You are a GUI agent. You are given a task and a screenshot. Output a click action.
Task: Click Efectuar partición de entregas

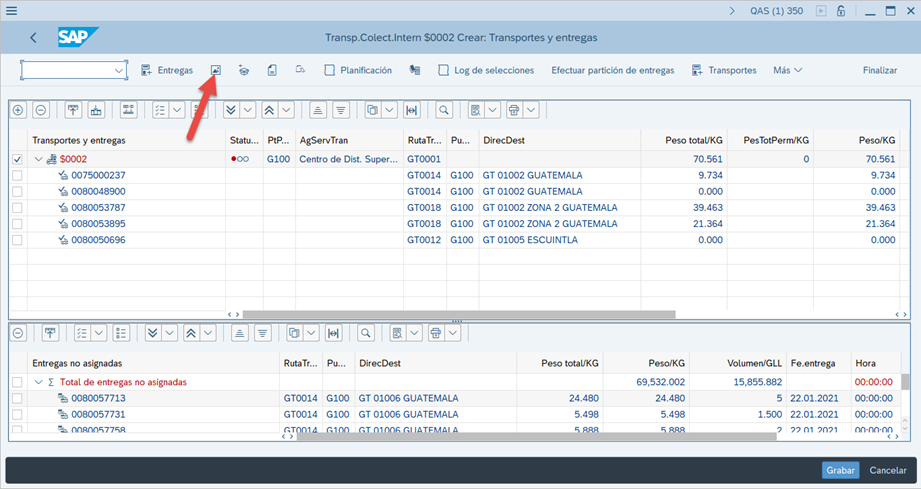tap(612, 71)
